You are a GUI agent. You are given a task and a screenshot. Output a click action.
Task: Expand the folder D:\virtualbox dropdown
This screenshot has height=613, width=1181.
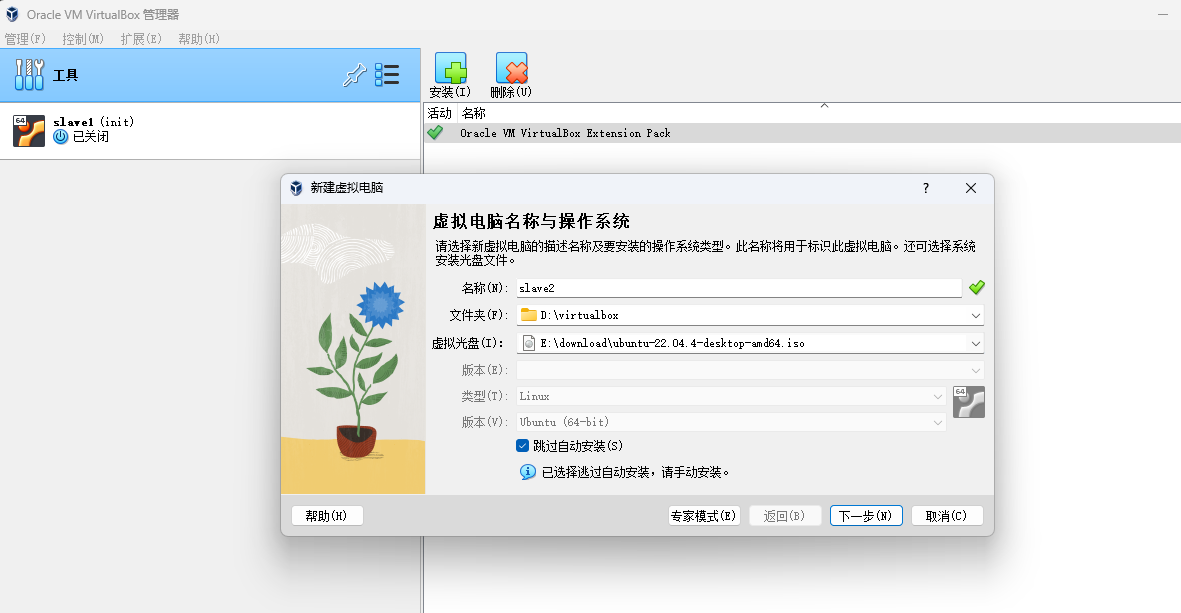(975, 316)
